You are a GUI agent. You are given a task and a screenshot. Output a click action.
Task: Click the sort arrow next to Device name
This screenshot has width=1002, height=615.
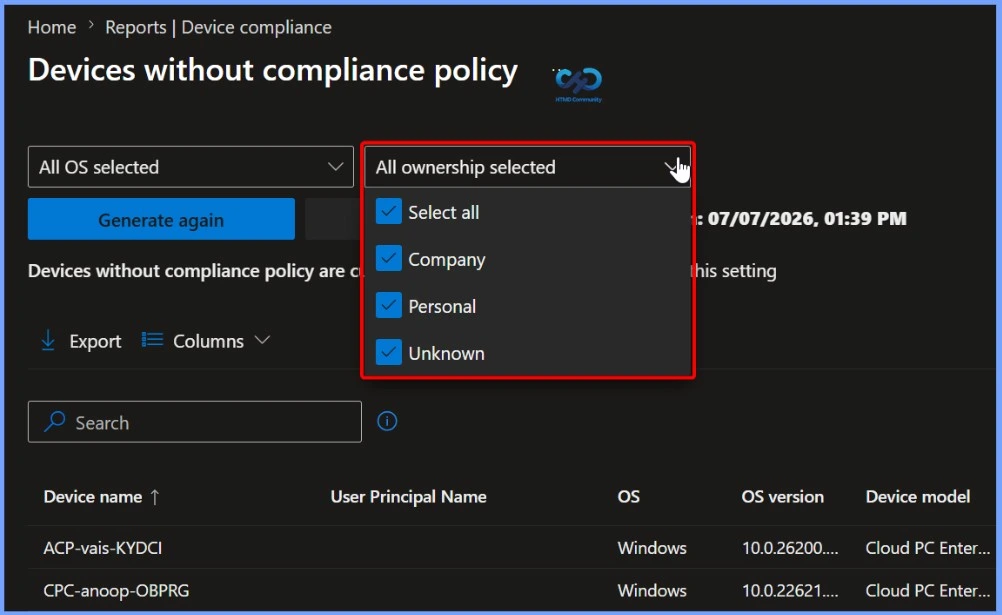(x=155, y=497)
